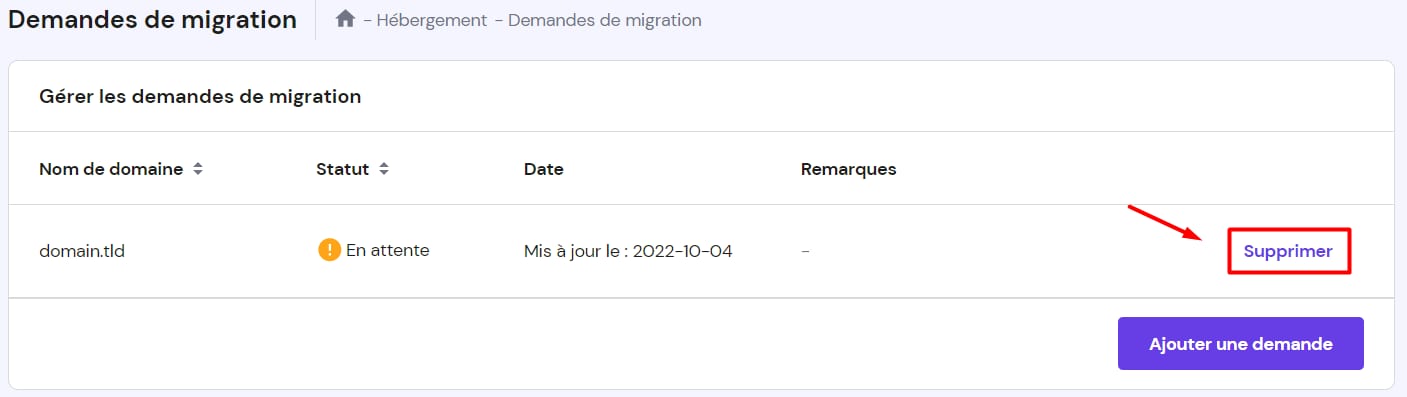Delete the domain.tld migration request
1407x397 pixels.
tap(1288, 251)
